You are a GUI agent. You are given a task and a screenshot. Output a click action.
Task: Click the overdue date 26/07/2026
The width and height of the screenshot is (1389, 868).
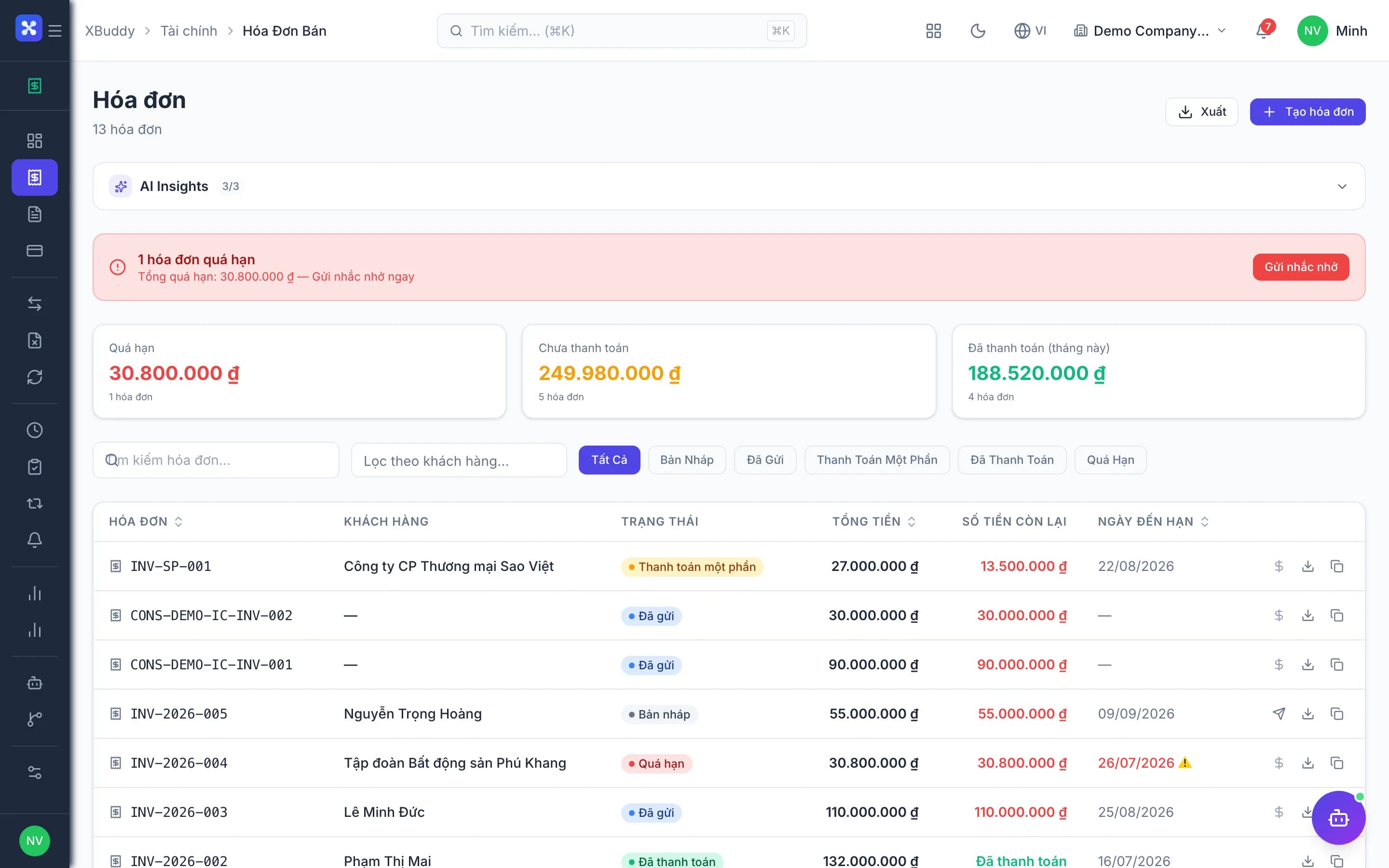1136,763
